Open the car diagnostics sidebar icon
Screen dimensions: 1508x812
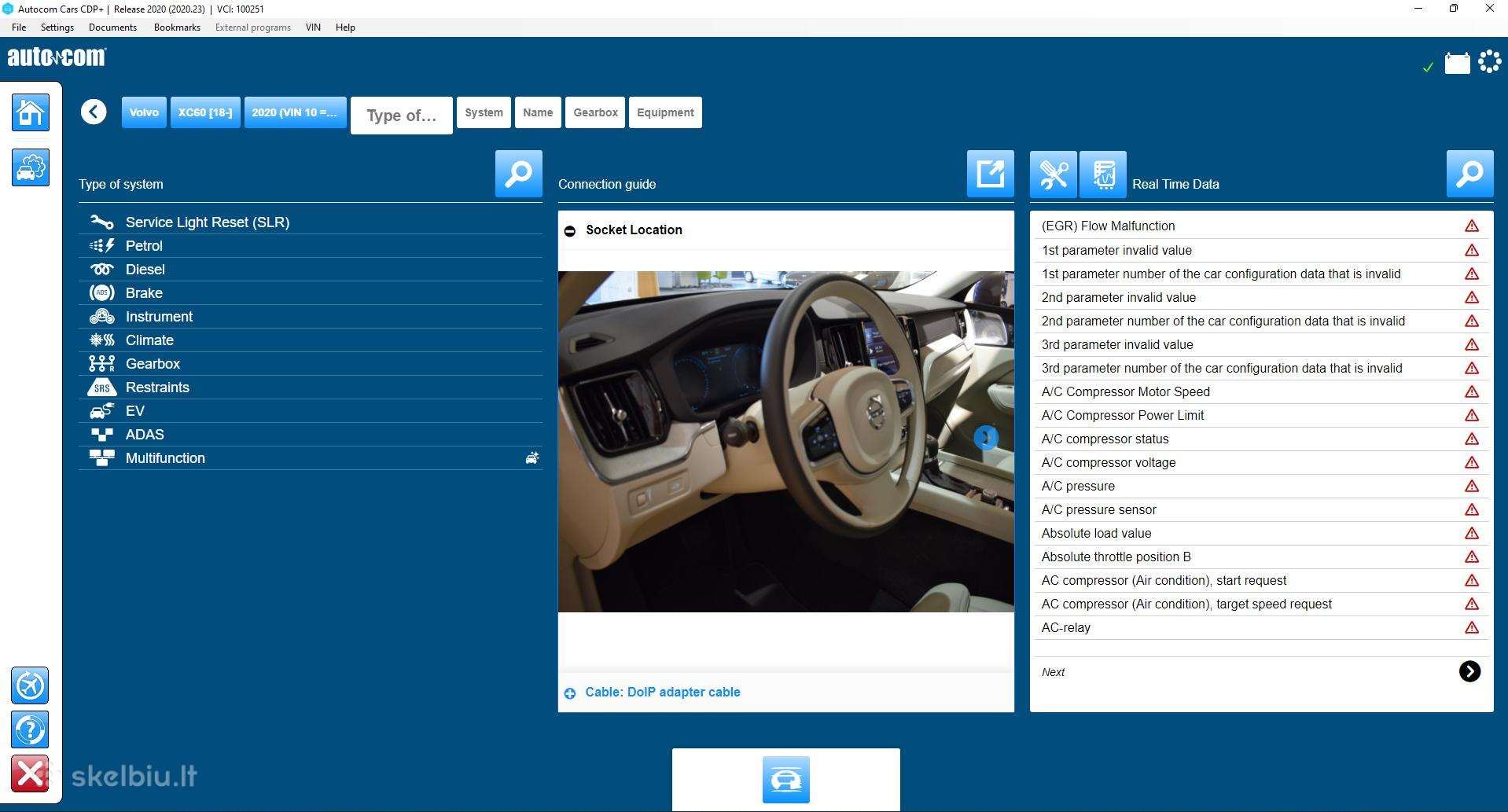[x=31, y=167]
